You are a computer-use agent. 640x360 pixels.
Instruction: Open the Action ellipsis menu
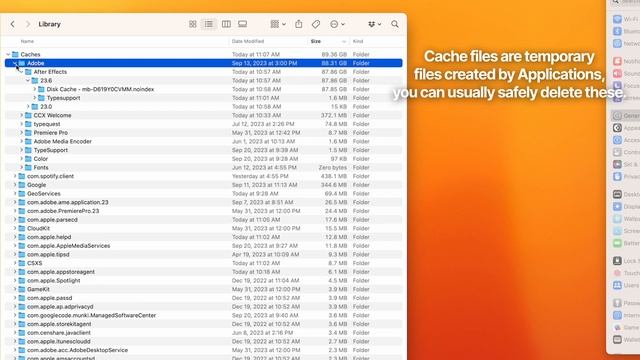[337, 24]
